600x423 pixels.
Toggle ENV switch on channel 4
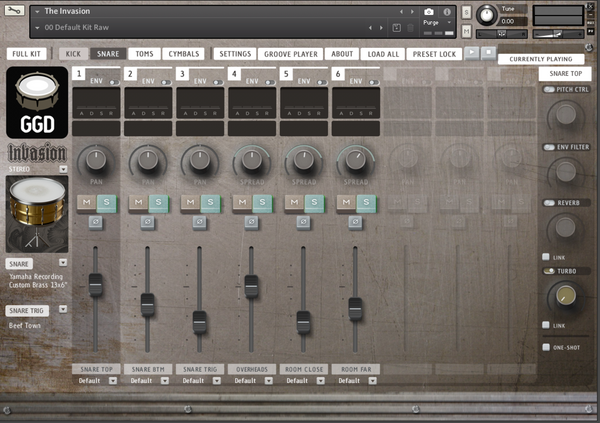[270, 82]
